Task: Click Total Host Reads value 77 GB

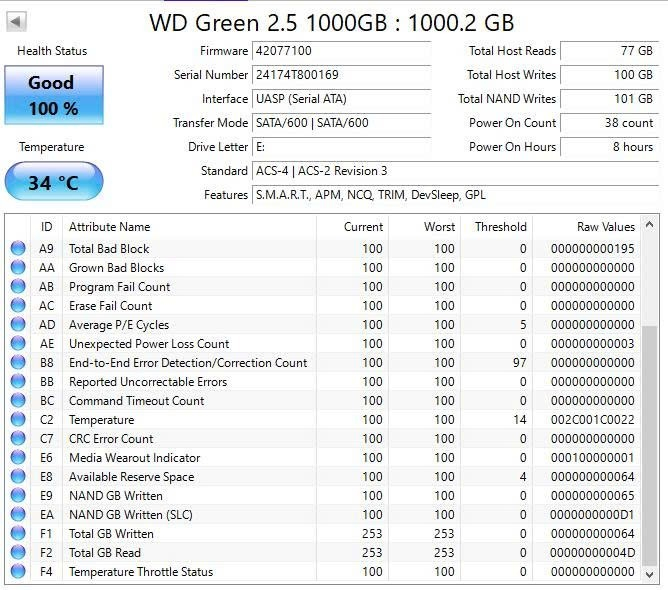Action: (x=609, y=51)
